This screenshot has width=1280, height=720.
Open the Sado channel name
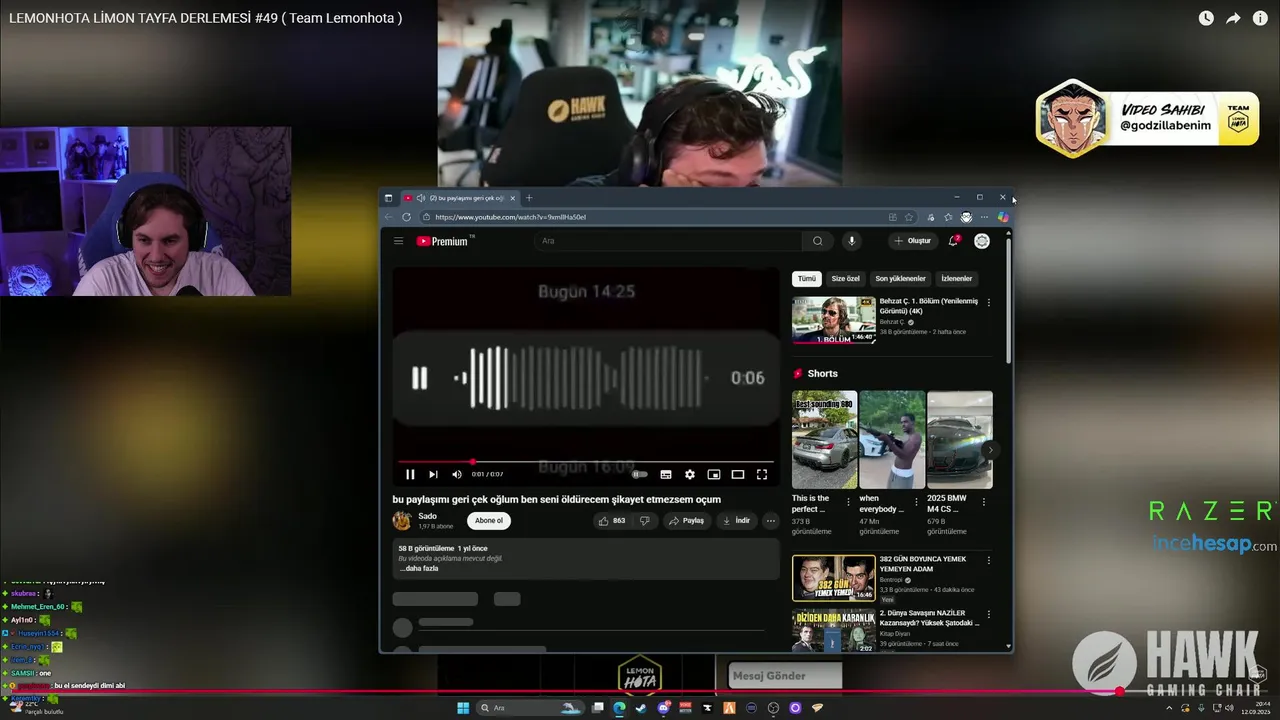click(x=427, y=516)
